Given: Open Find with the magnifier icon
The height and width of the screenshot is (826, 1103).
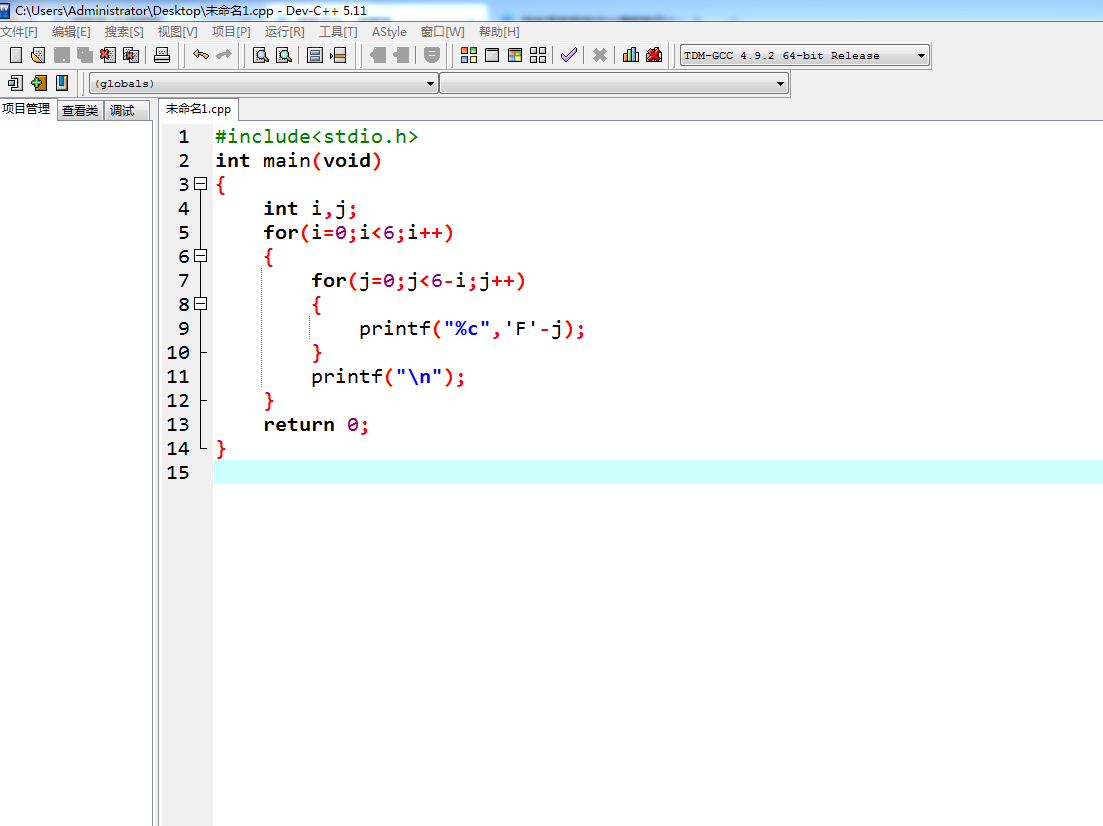Looking at the screenshot, I should tap(261, 55).
